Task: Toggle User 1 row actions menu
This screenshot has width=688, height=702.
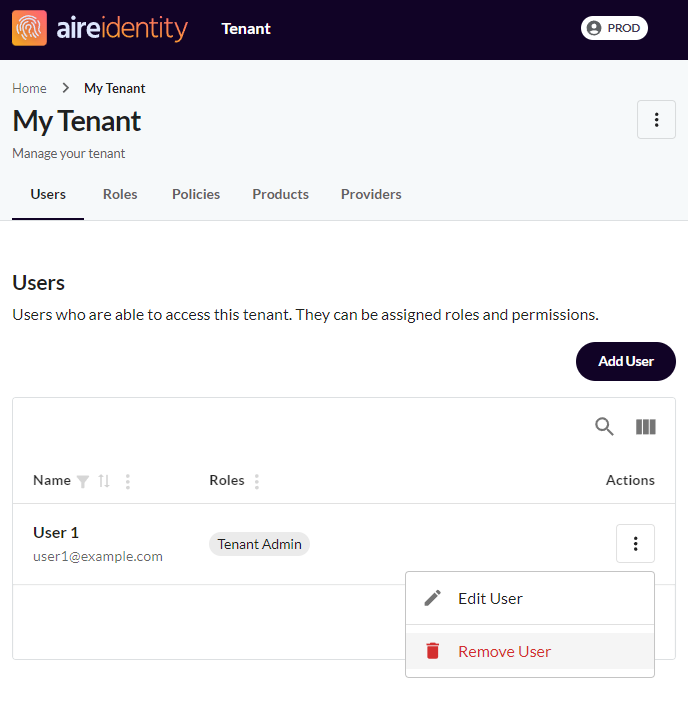Action: pyautogui.click(x=635, y=544)
